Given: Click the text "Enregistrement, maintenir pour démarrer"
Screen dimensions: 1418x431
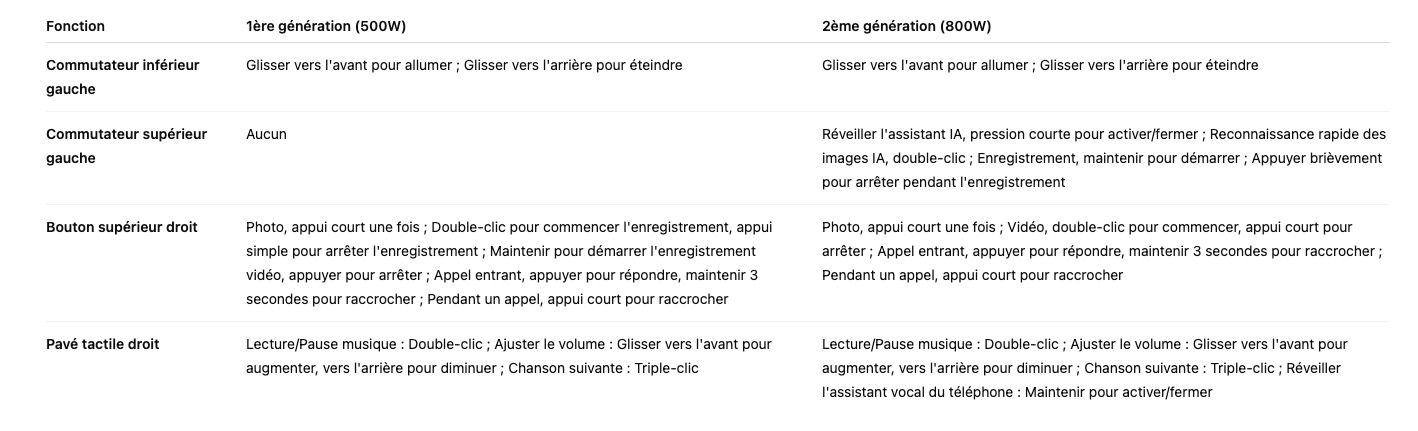Looking at the screenshot, I should (x=1109, y=158).
